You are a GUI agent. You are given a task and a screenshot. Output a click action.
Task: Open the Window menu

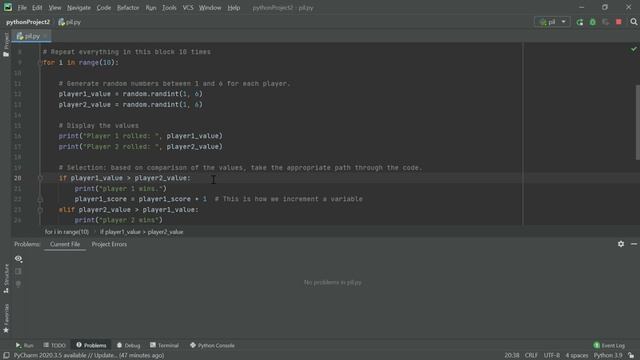(x=210, y=8)
